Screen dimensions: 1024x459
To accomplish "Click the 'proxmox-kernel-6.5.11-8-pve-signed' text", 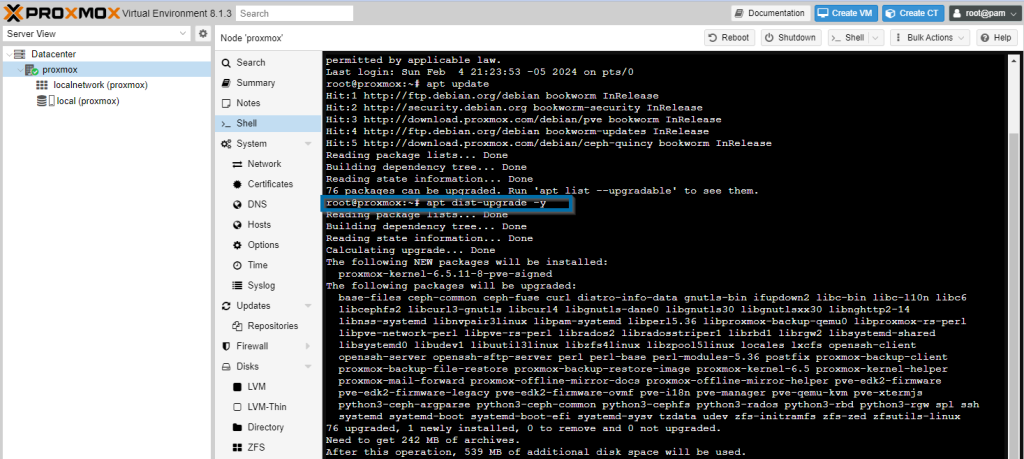I will (445, 274).
